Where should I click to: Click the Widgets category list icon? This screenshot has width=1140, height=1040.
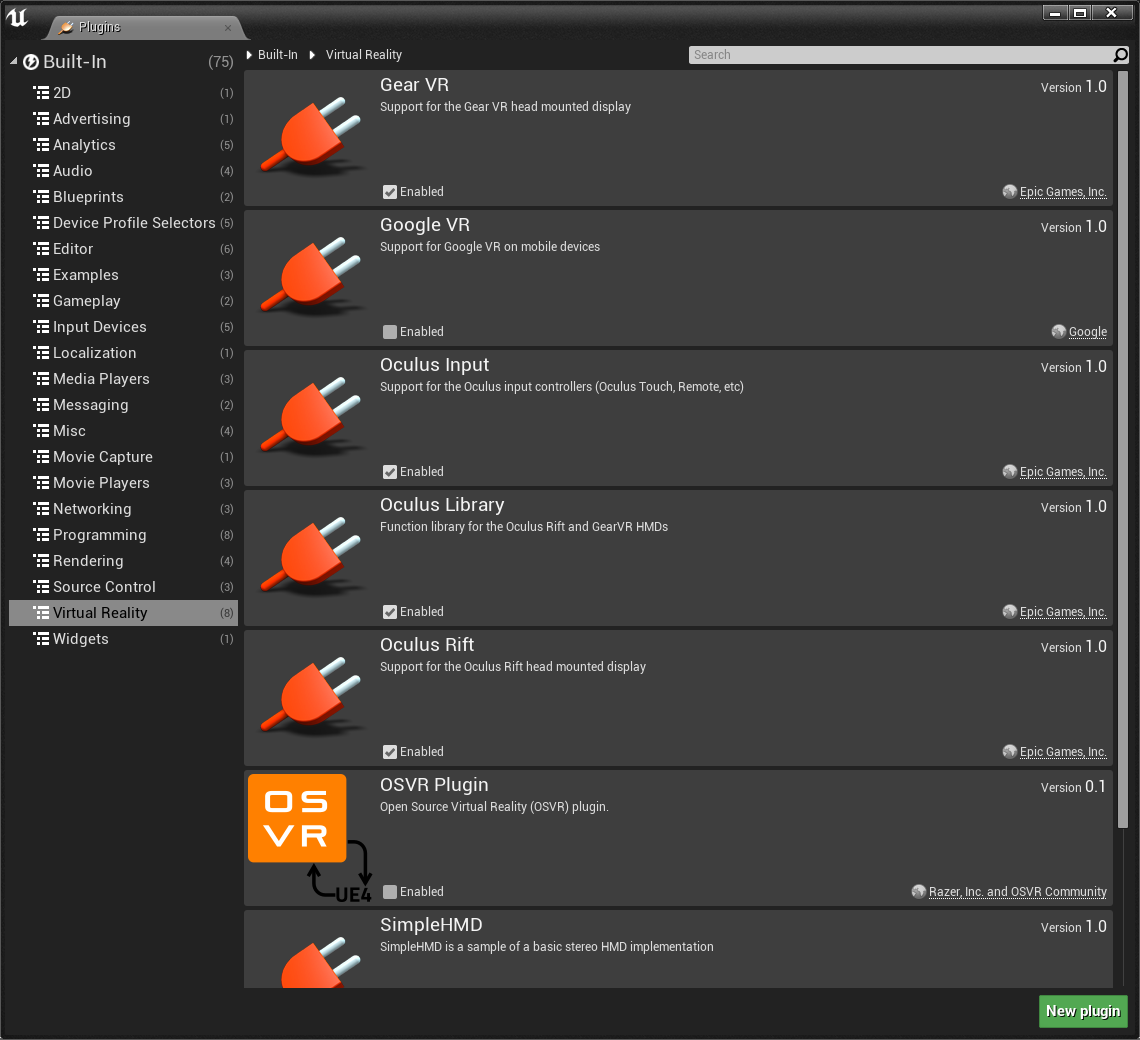point(41,639)
